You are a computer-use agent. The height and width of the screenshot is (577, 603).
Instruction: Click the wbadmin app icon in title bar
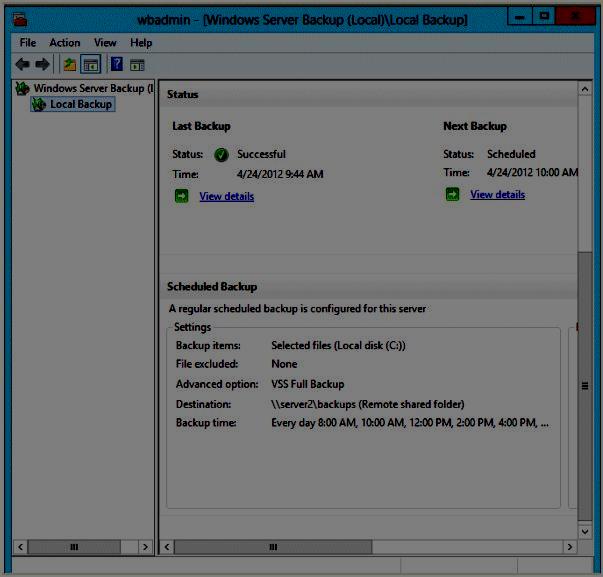[20, 20]
